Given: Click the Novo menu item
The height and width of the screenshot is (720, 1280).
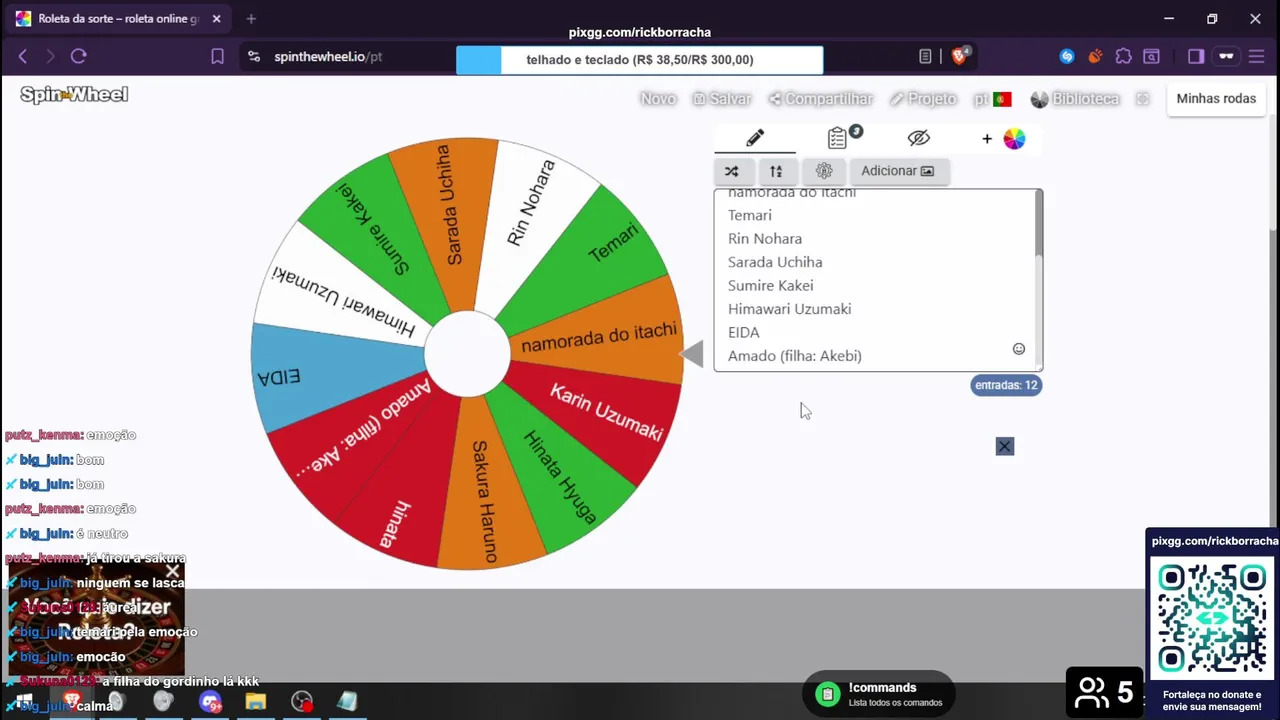Looking at the screenshot, I should point(658,99).
